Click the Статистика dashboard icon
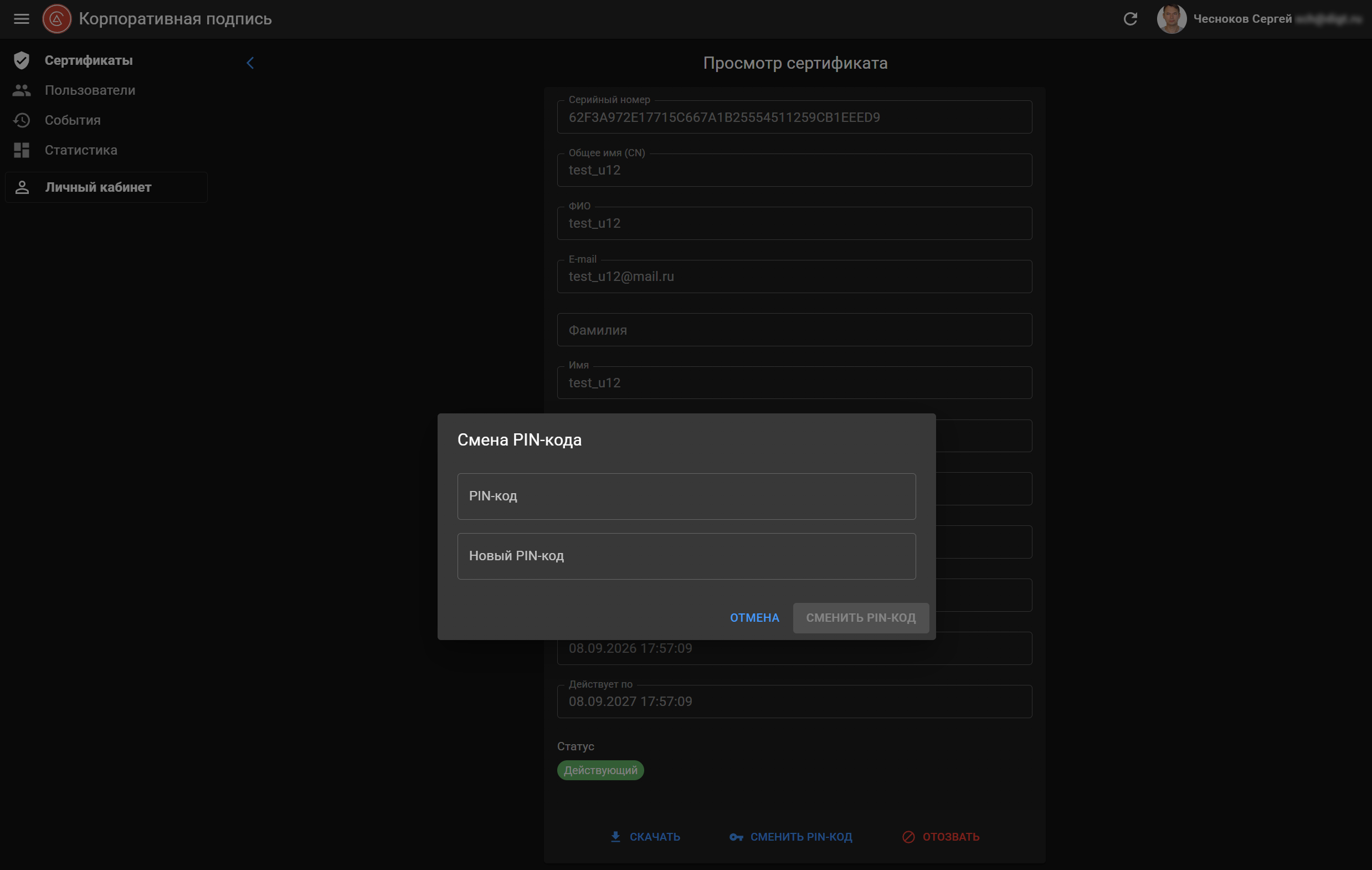 coord(22,150)
